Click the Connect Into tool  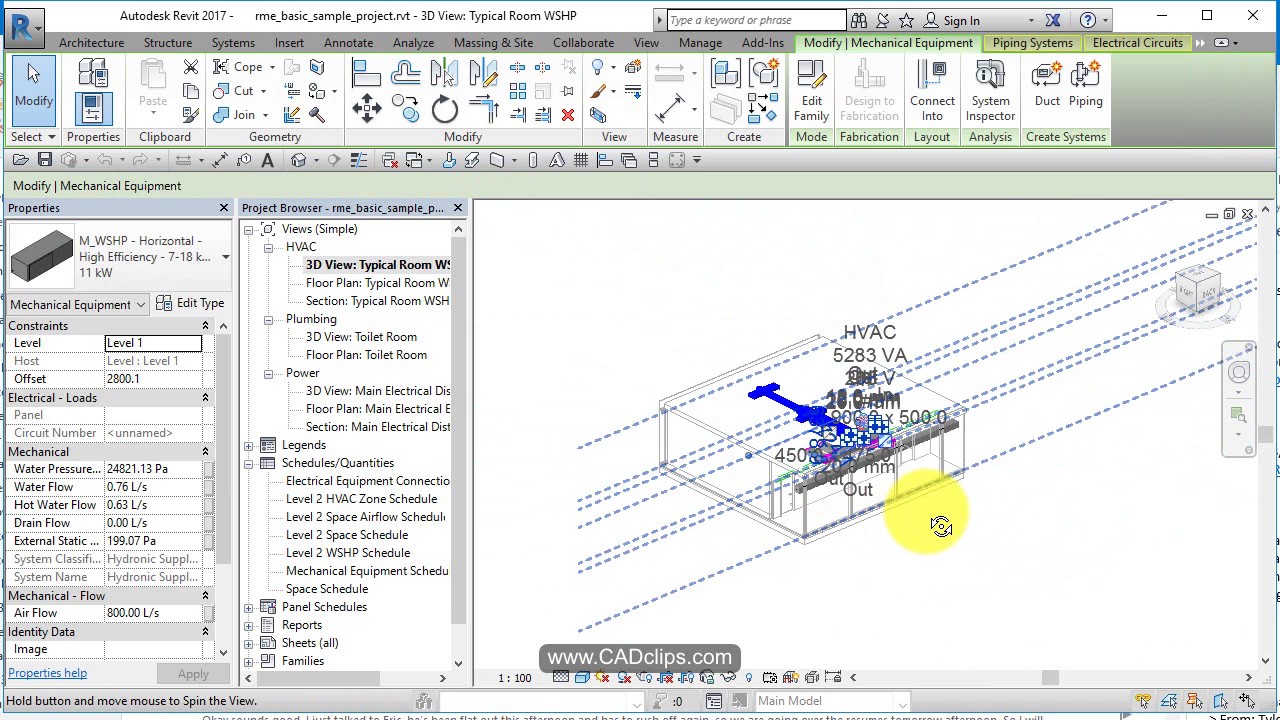932,90
